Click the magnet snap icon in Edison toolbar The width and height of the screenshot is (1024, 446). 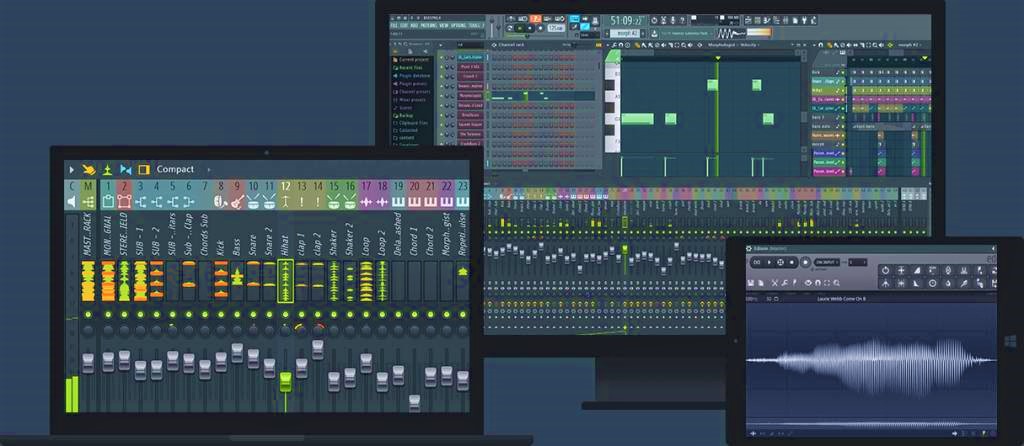click(818, 283)
